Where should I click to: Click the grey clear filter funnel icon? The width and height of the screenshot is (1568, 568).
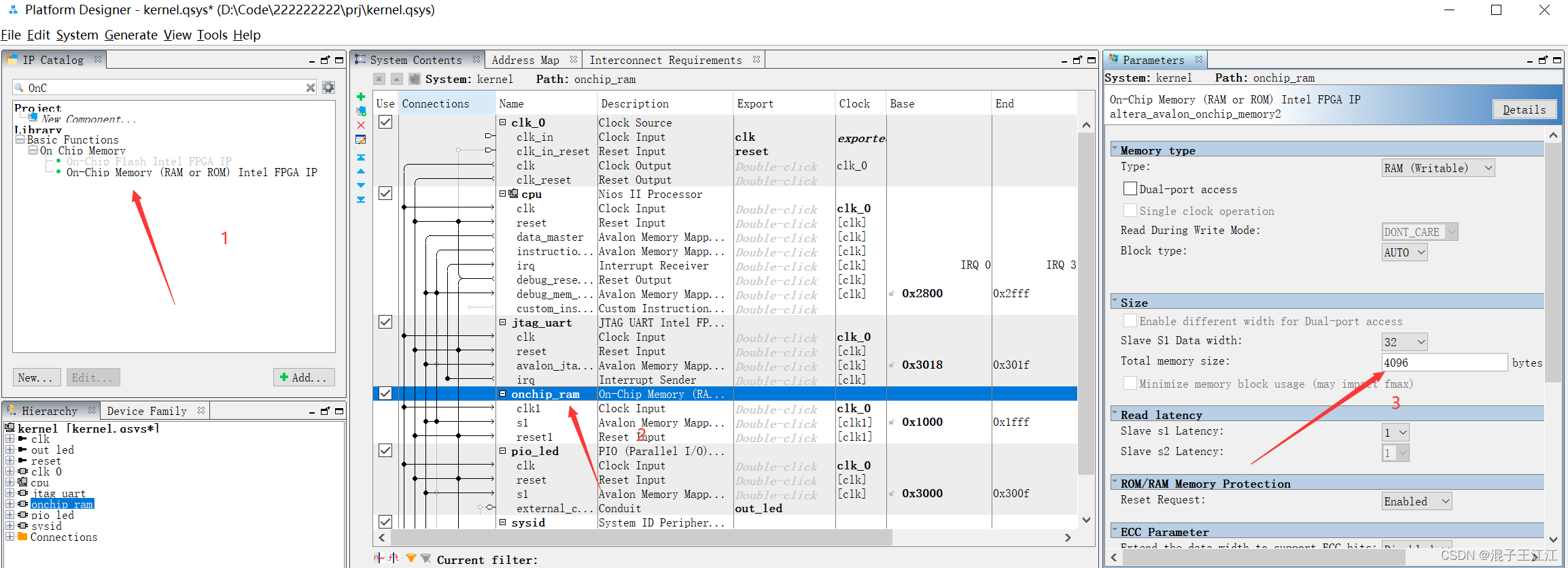coord(425,558)
